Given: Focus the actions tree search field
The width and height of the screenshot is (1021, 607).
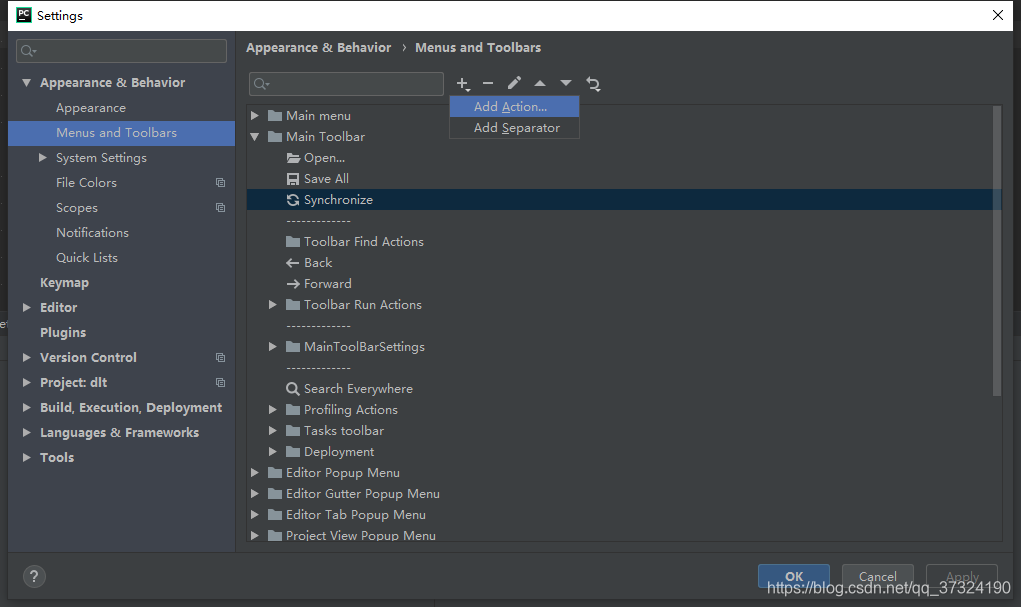Looking at the screenshot, I should pos(346,84).
